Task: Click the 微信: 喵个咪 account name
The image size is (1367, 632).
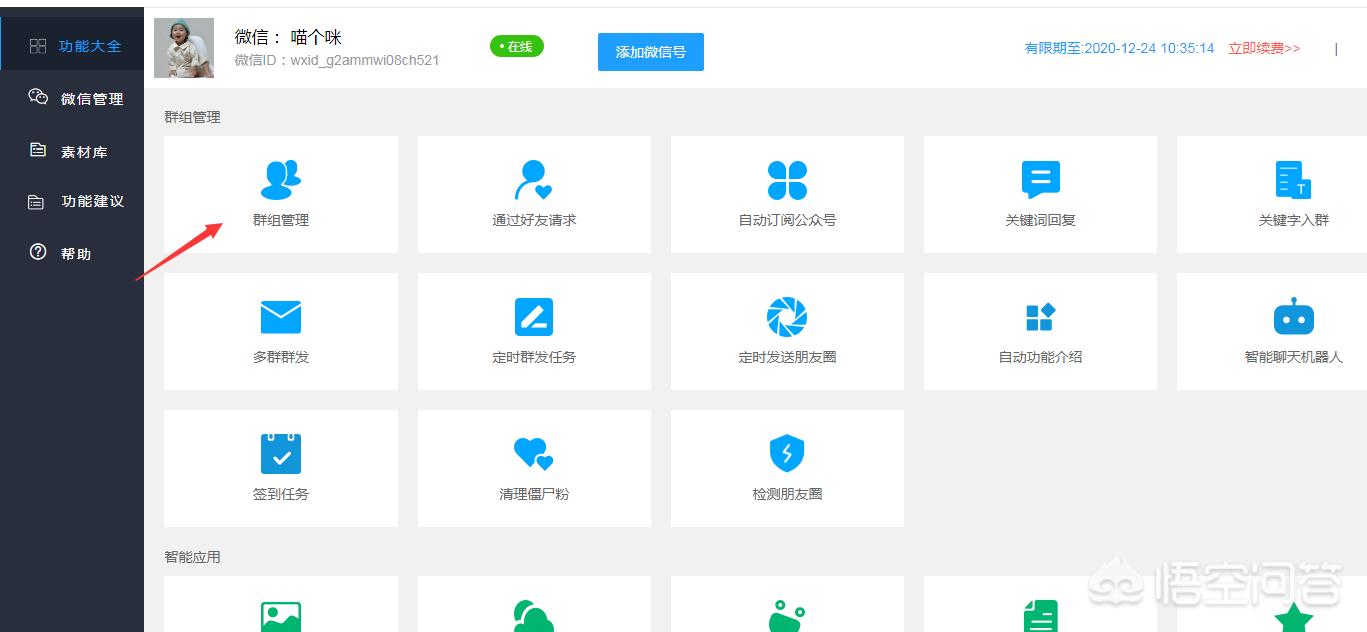Action: click(288, 37)
